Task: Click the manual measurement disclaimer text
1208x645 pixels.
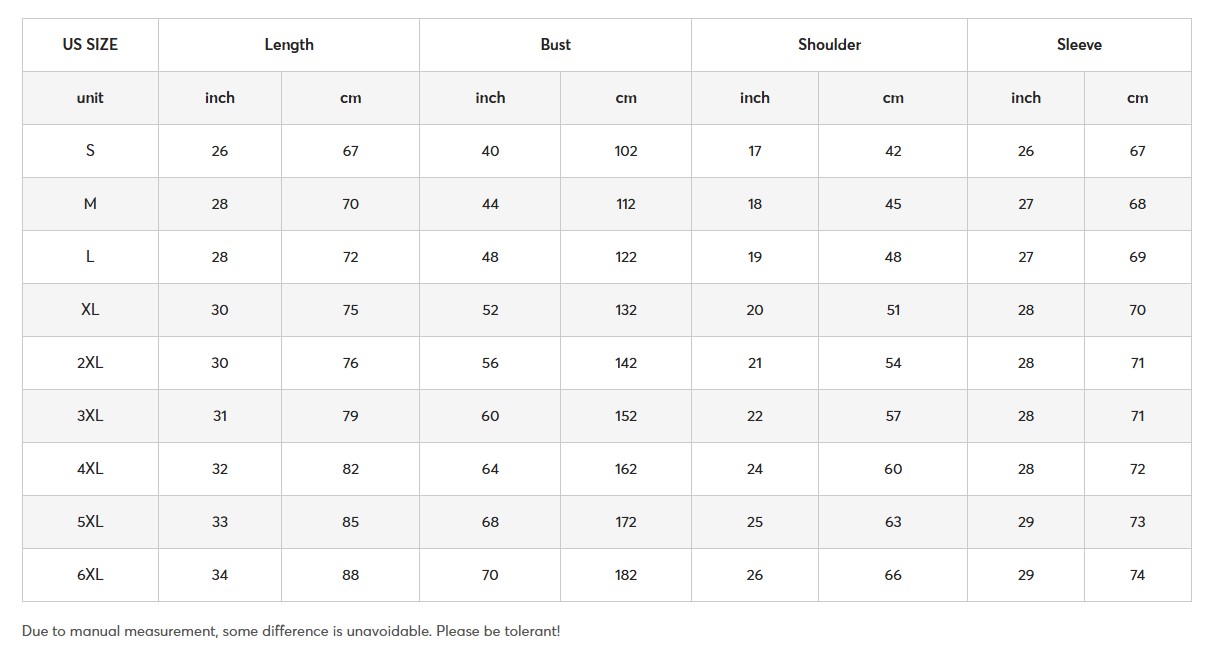Action: [291, 631]
